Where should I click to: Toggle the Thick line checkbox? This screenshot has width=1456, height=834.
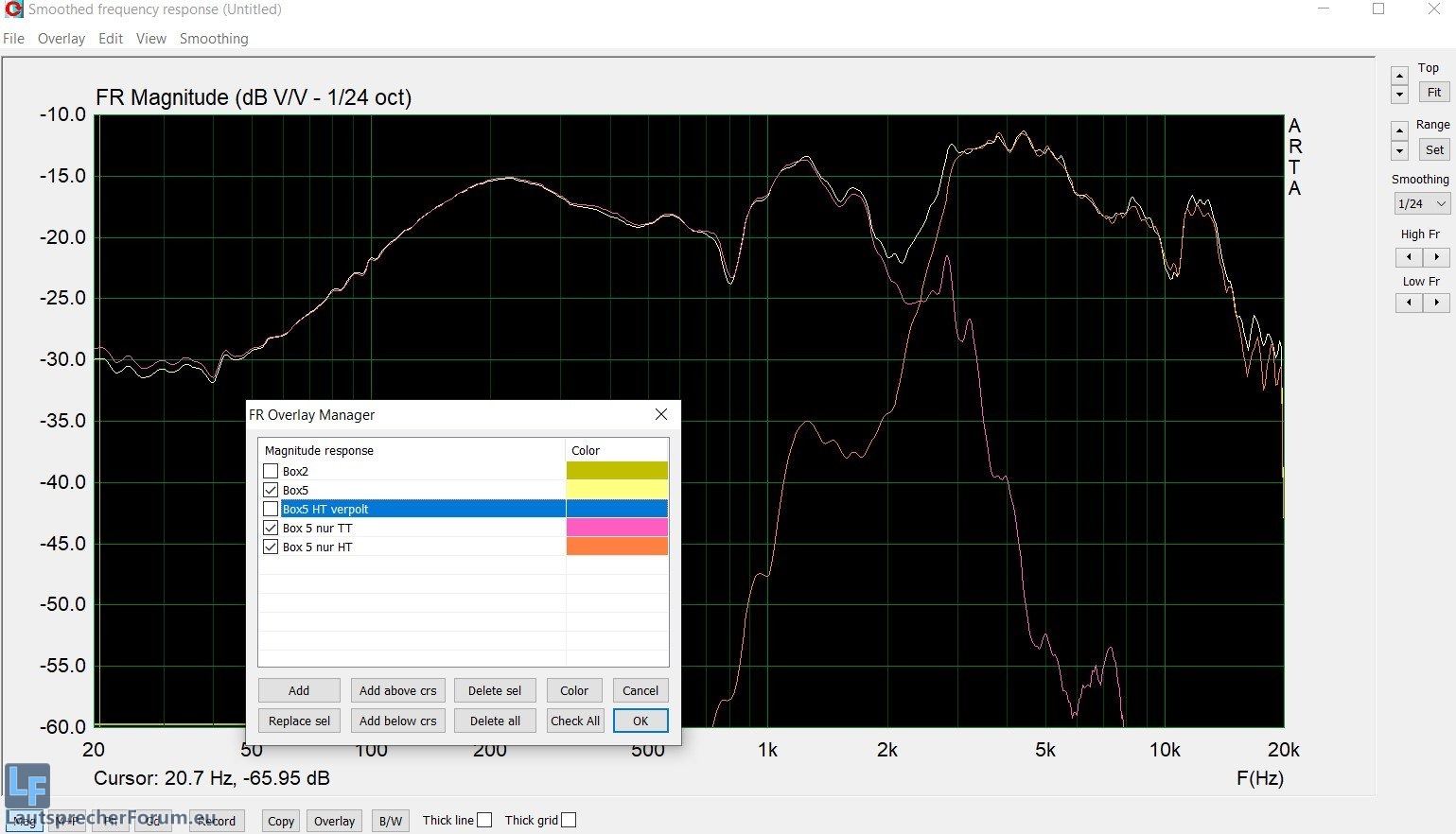484,820
